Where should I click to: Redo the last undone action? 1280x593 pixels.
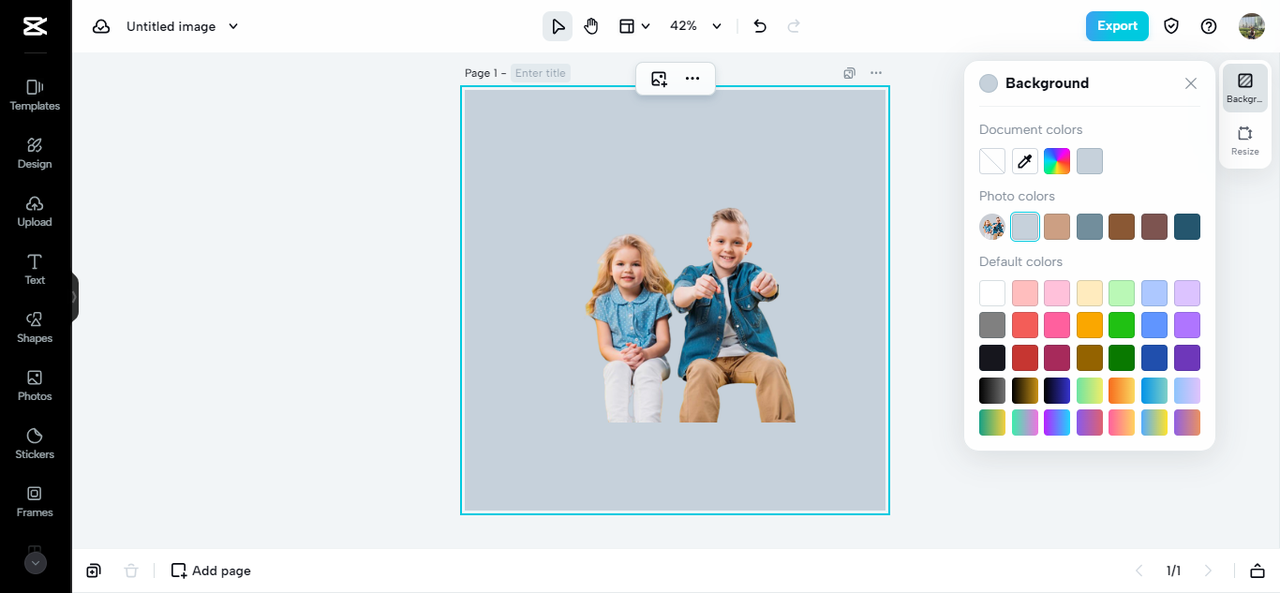pyautogui.click(x=794, y=26)
